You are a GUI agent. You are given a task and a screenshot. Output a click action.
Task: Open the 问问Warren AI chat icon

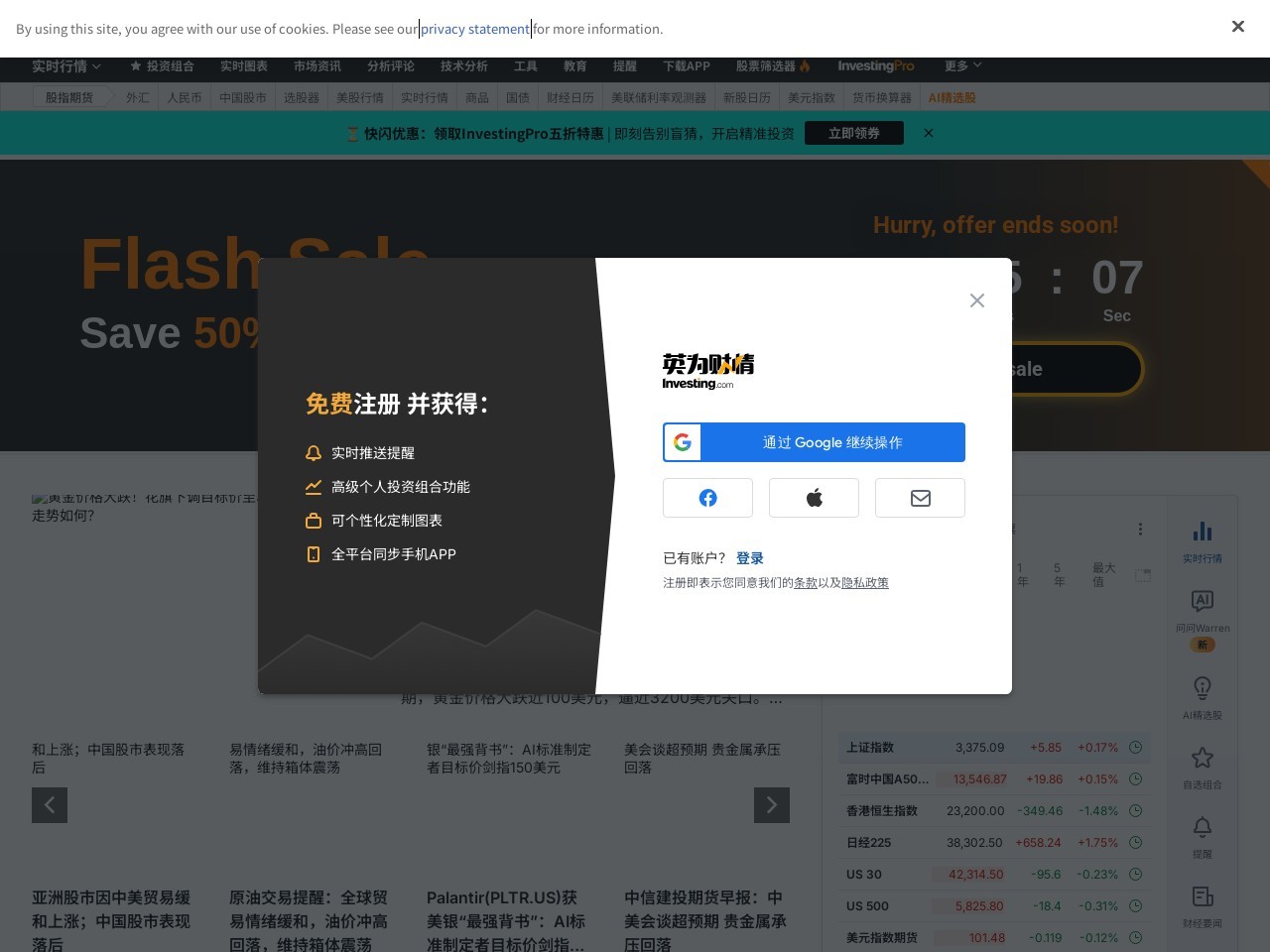(1202, 605)
